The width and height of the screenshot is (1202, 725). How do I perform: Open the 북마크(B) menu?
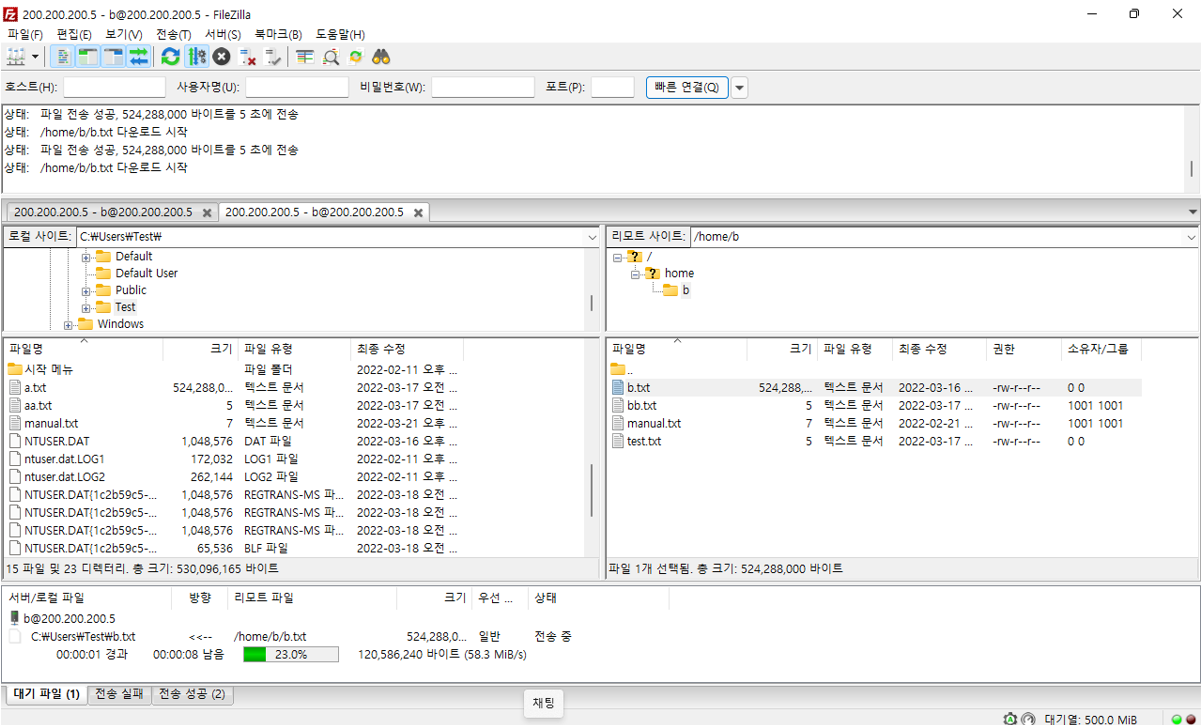tap(278, 34)
